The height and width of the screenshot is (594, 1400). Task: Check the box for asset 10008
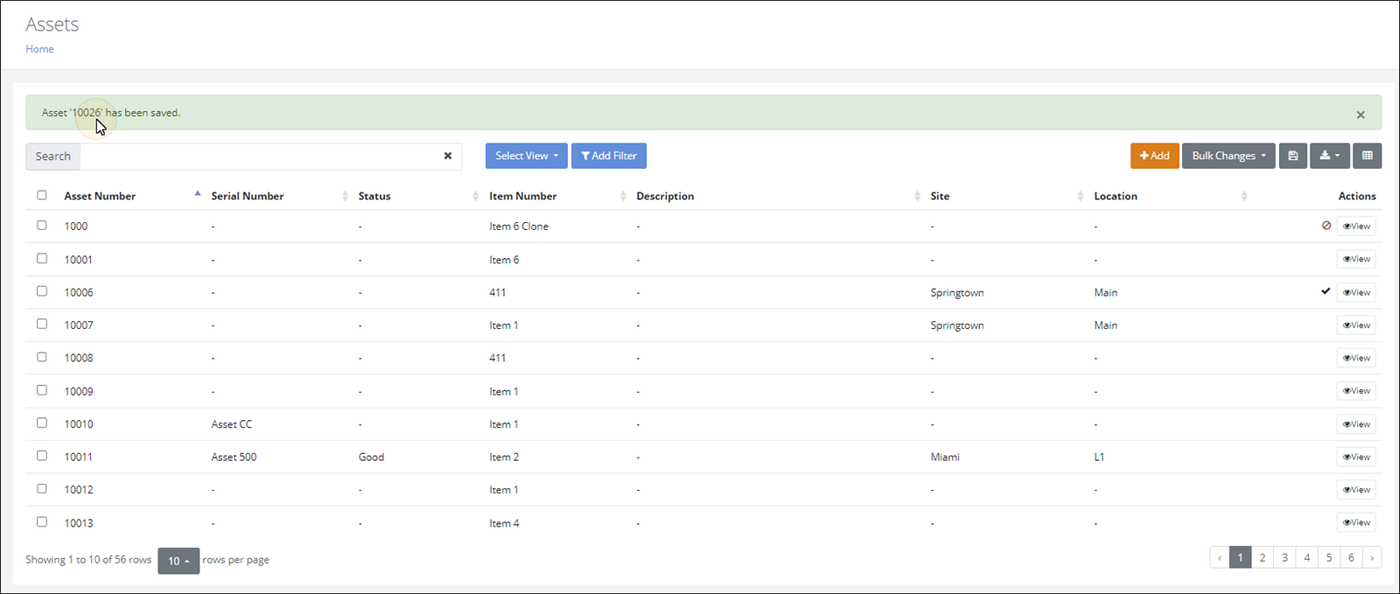tap(42, 357)
